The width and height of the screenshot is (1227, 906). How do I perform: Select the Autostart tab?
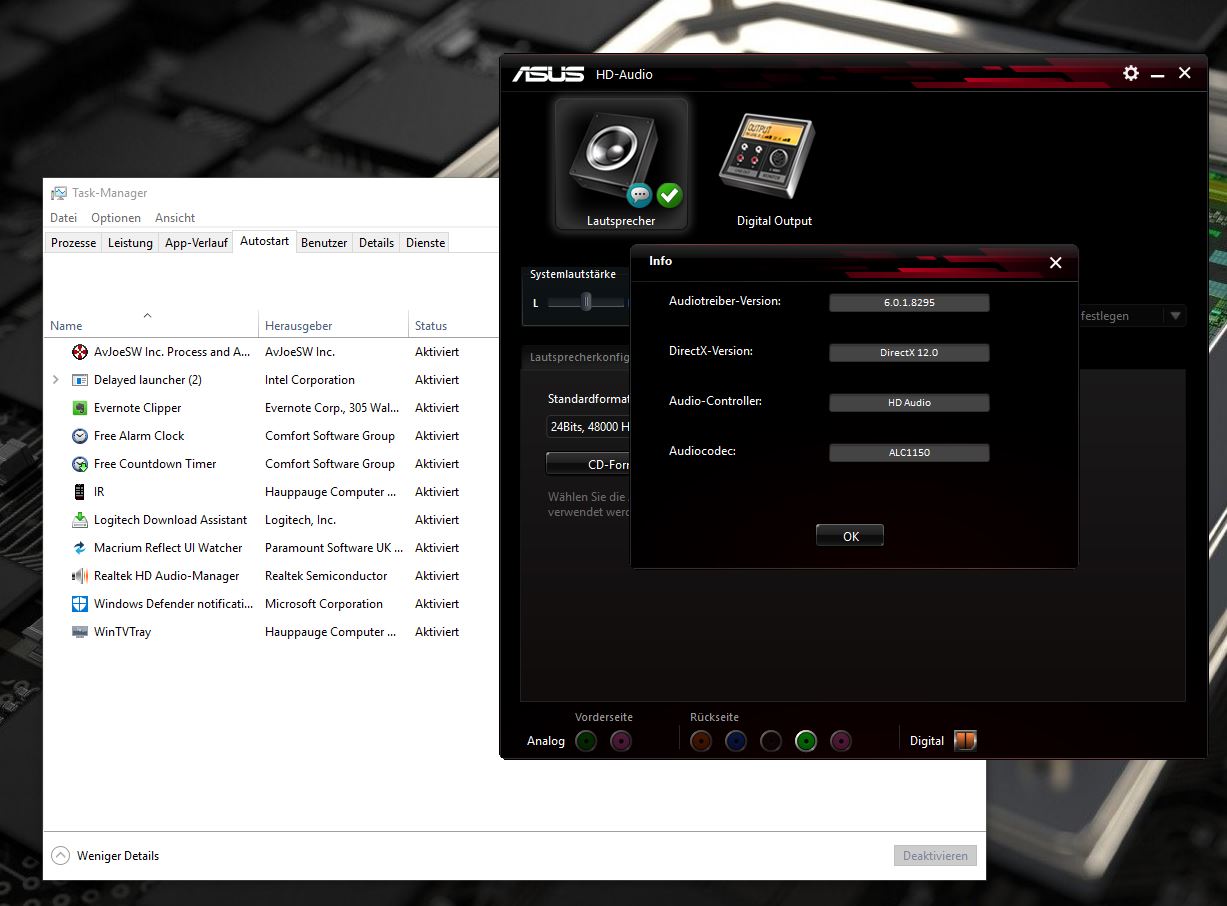click(265, 241)
